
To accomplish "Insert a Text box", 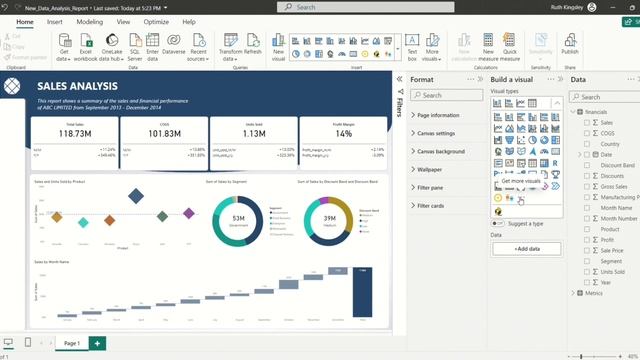I will point(412,47).
